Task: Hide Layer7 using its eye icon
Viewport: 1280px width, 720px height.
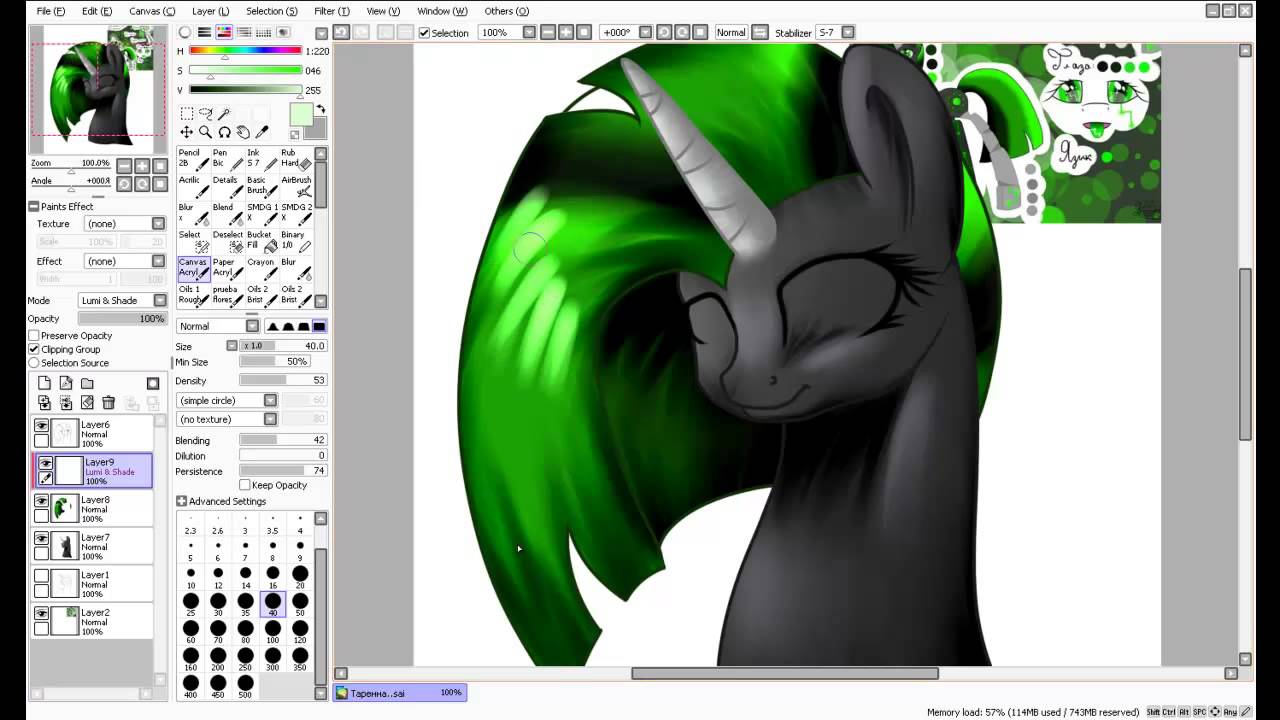Action: pos(41,538)
